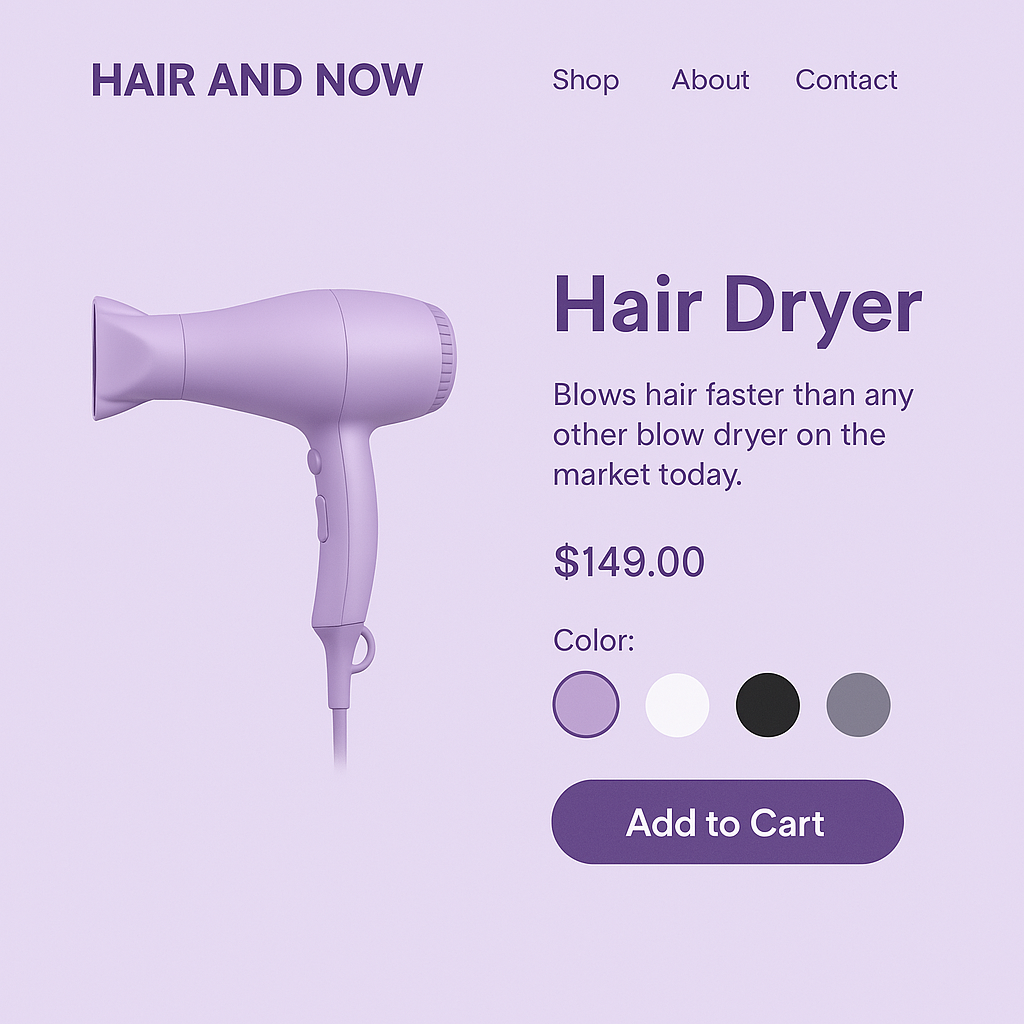The width and height of the screenshot is (1024, 1024).
Task: Open the Contact menu item
Action: tap(846, 80)
